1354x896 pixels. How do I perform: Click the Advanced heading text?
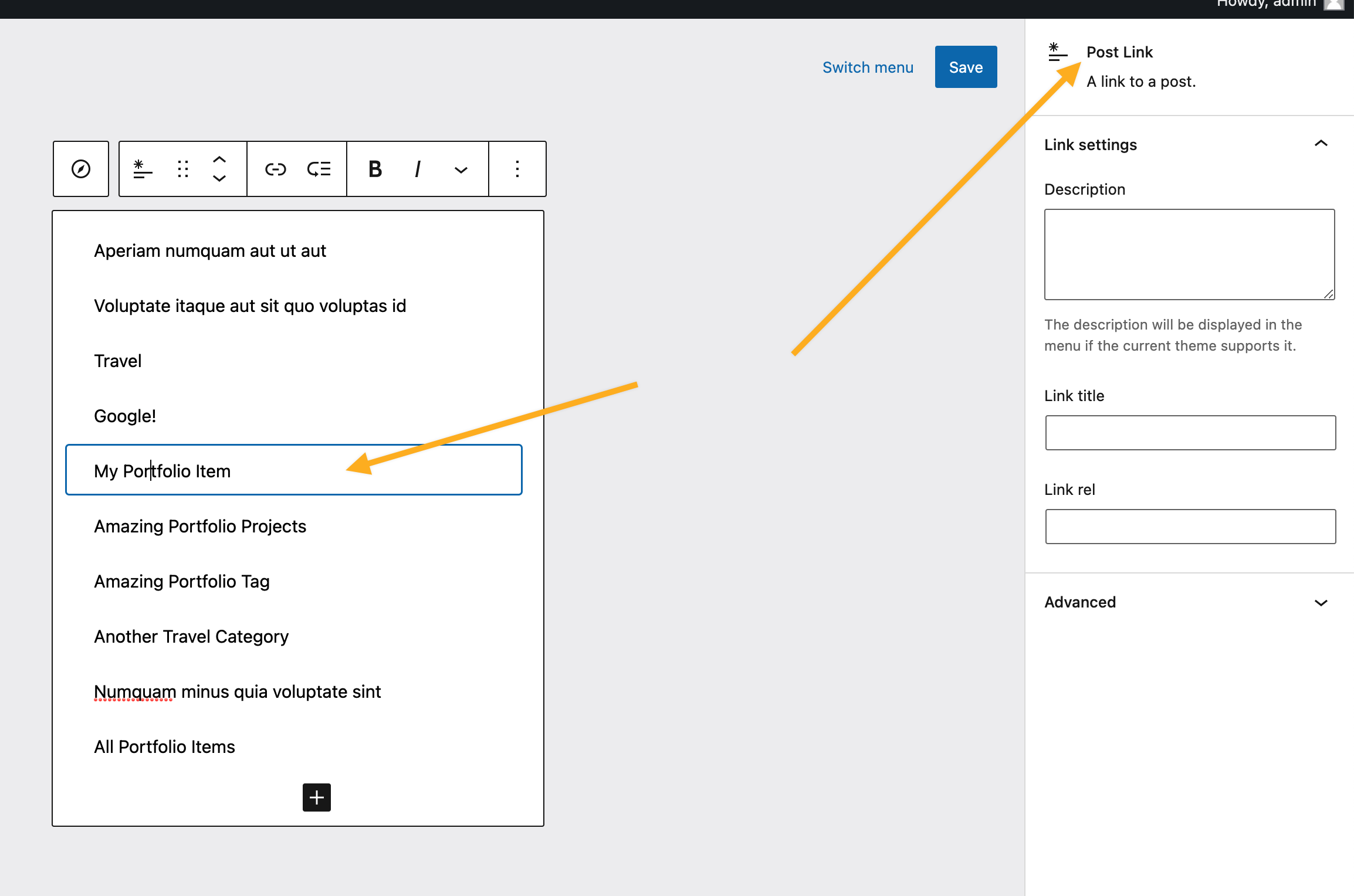pos(1080,602)
